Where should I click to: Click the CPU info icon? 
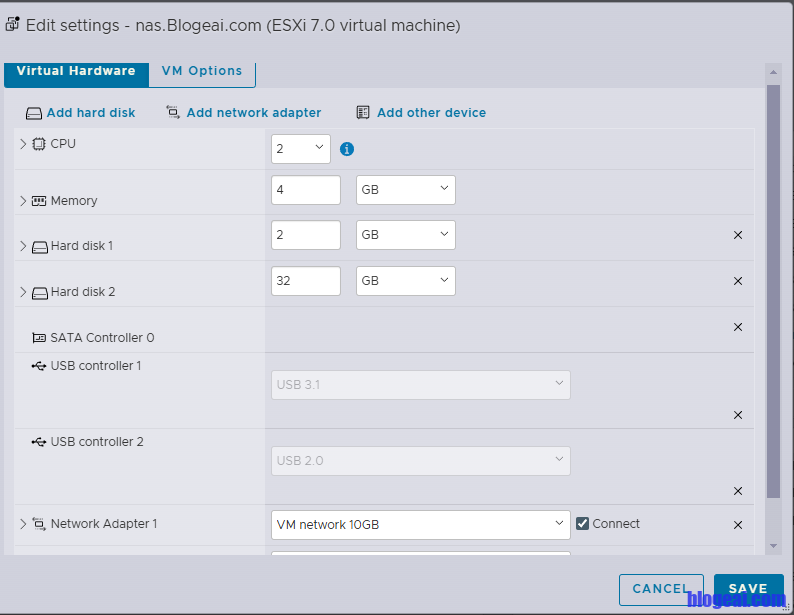tap(347, 149)
